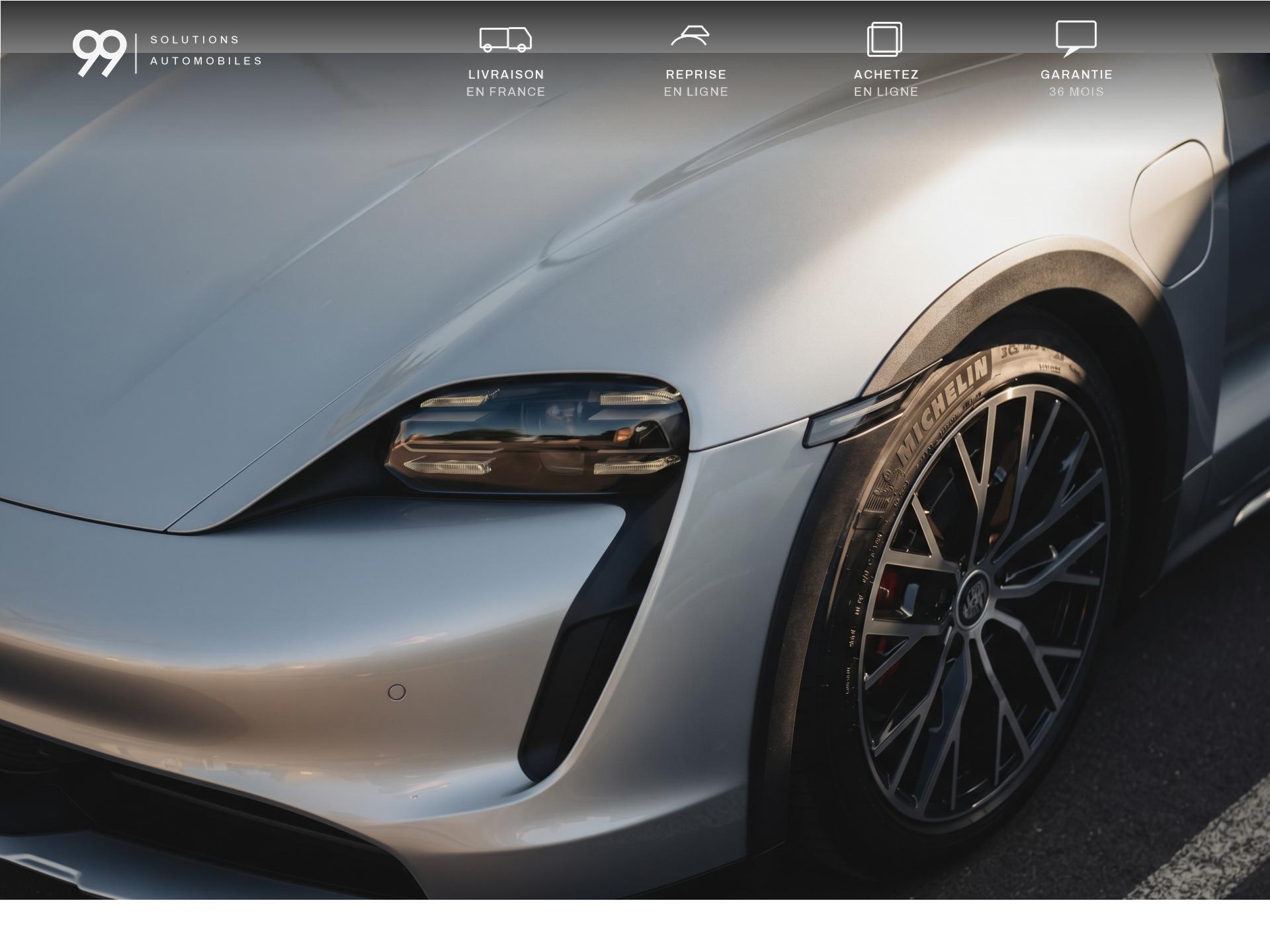Screen dimensions: 1270x952
Task: Click the Porsche hero banner image
Action: pos(635,476)
